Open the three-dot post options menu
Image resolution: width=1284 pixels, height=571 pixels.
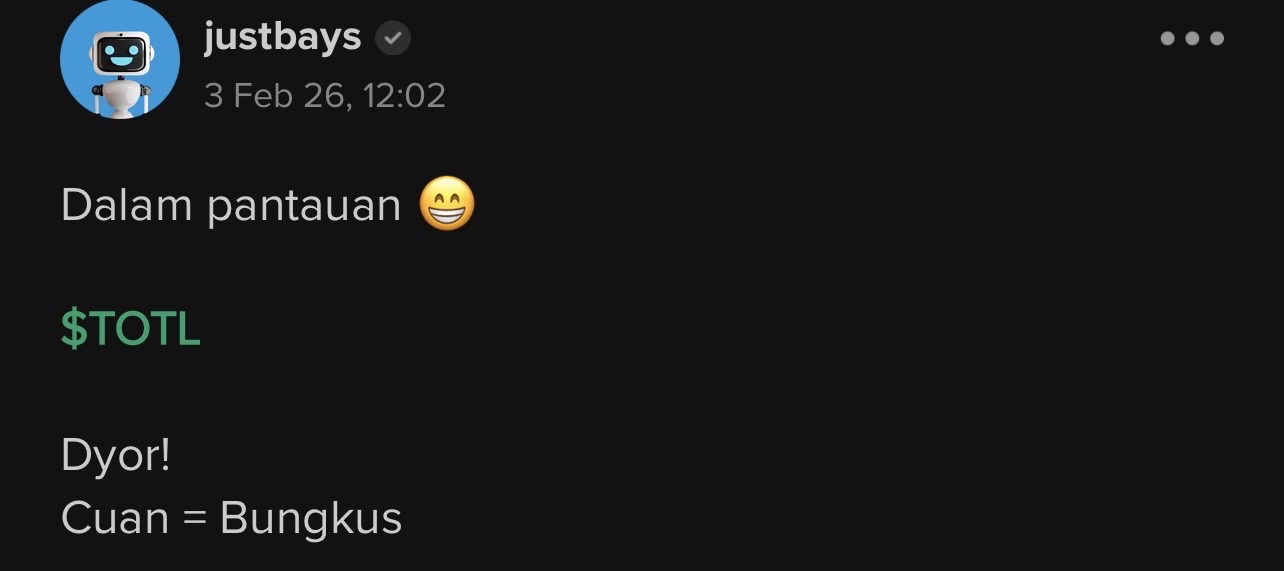1191,39
